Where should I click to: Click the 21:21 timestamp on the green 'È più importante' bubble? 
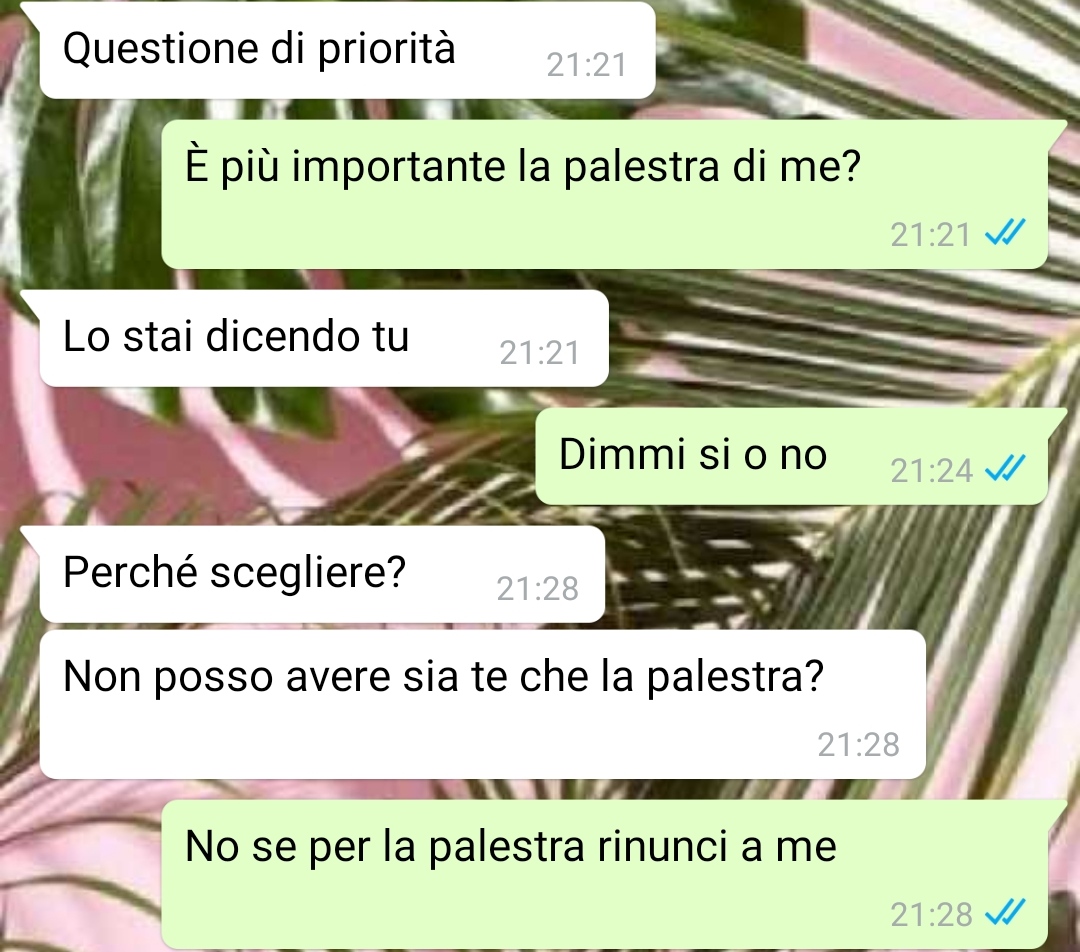point(931,235)
